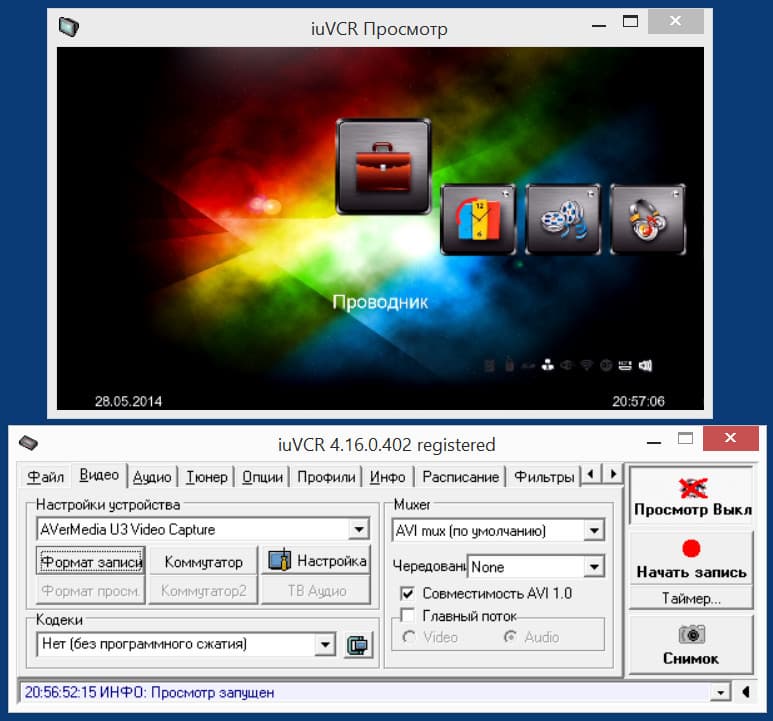Screen dimensions: 773x721
Task: Select the Video radio button
Action: point(409,637)
